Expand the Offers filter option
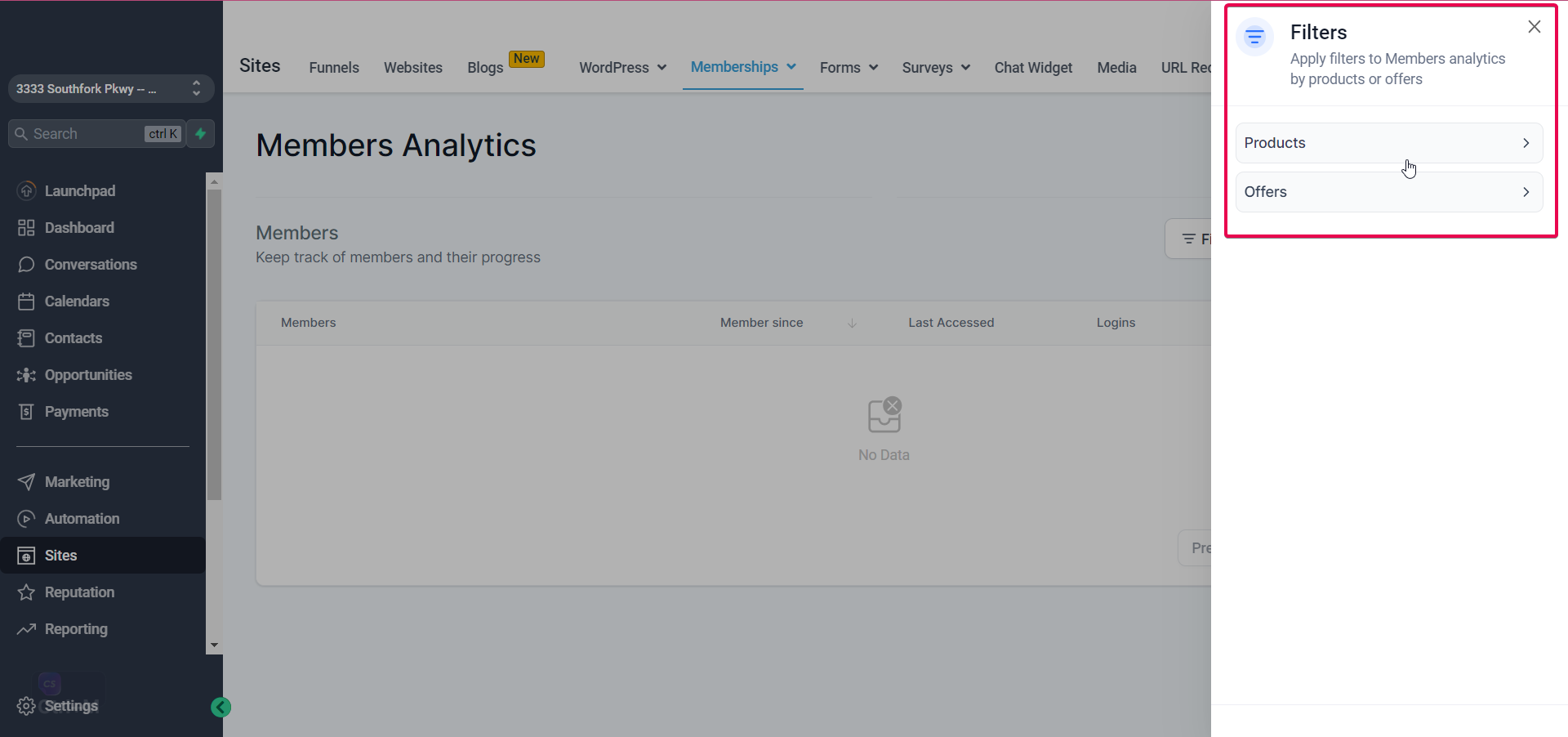The height and width of the screenshot is (737, 1568). click(1389, 192)
